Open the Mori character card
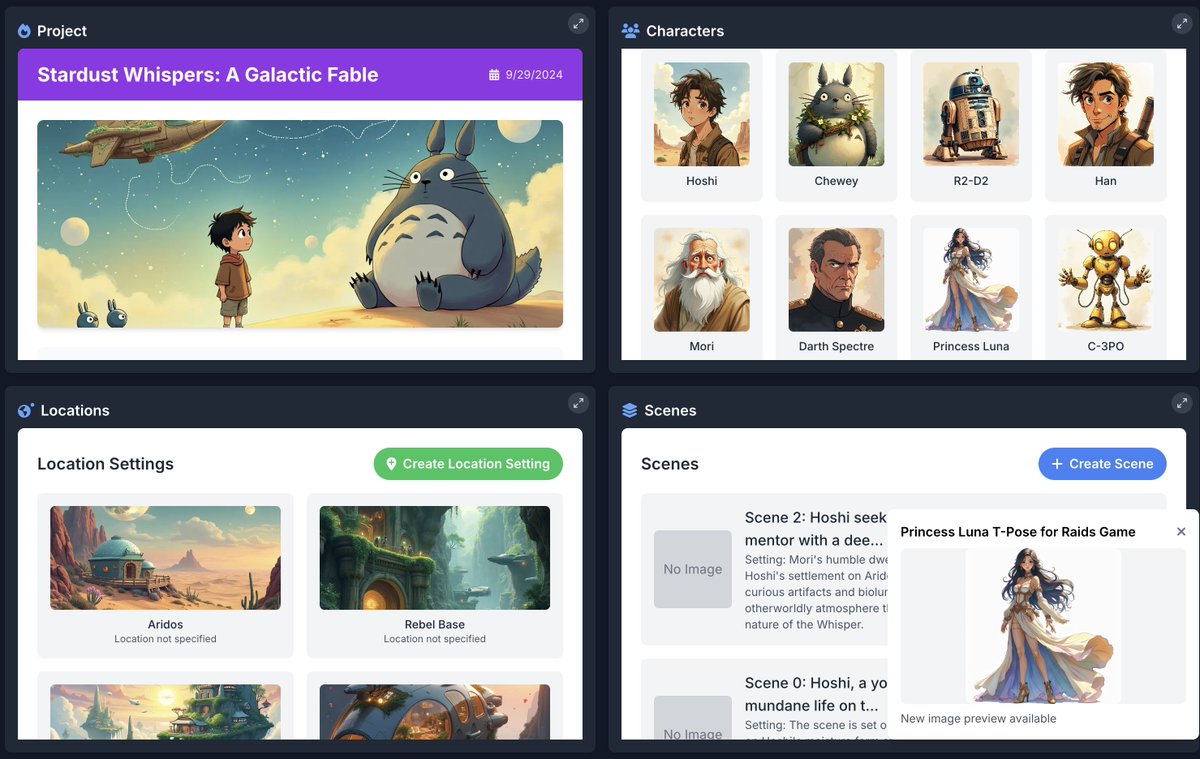The image size is (1200, 759). [x=702, y=288]
